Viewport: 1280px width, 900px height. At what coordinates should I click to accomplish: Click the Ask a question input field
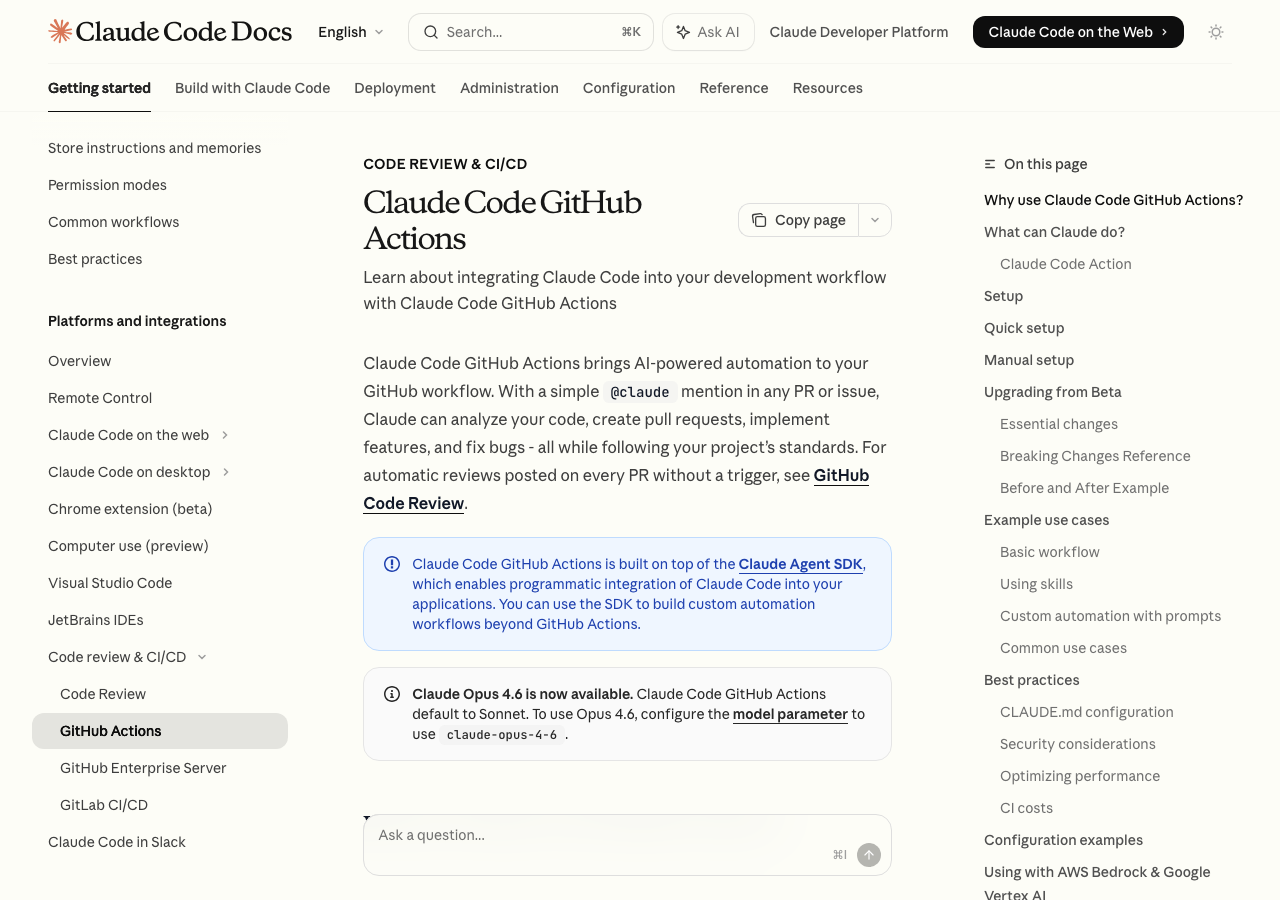click(x=600, y=835)
